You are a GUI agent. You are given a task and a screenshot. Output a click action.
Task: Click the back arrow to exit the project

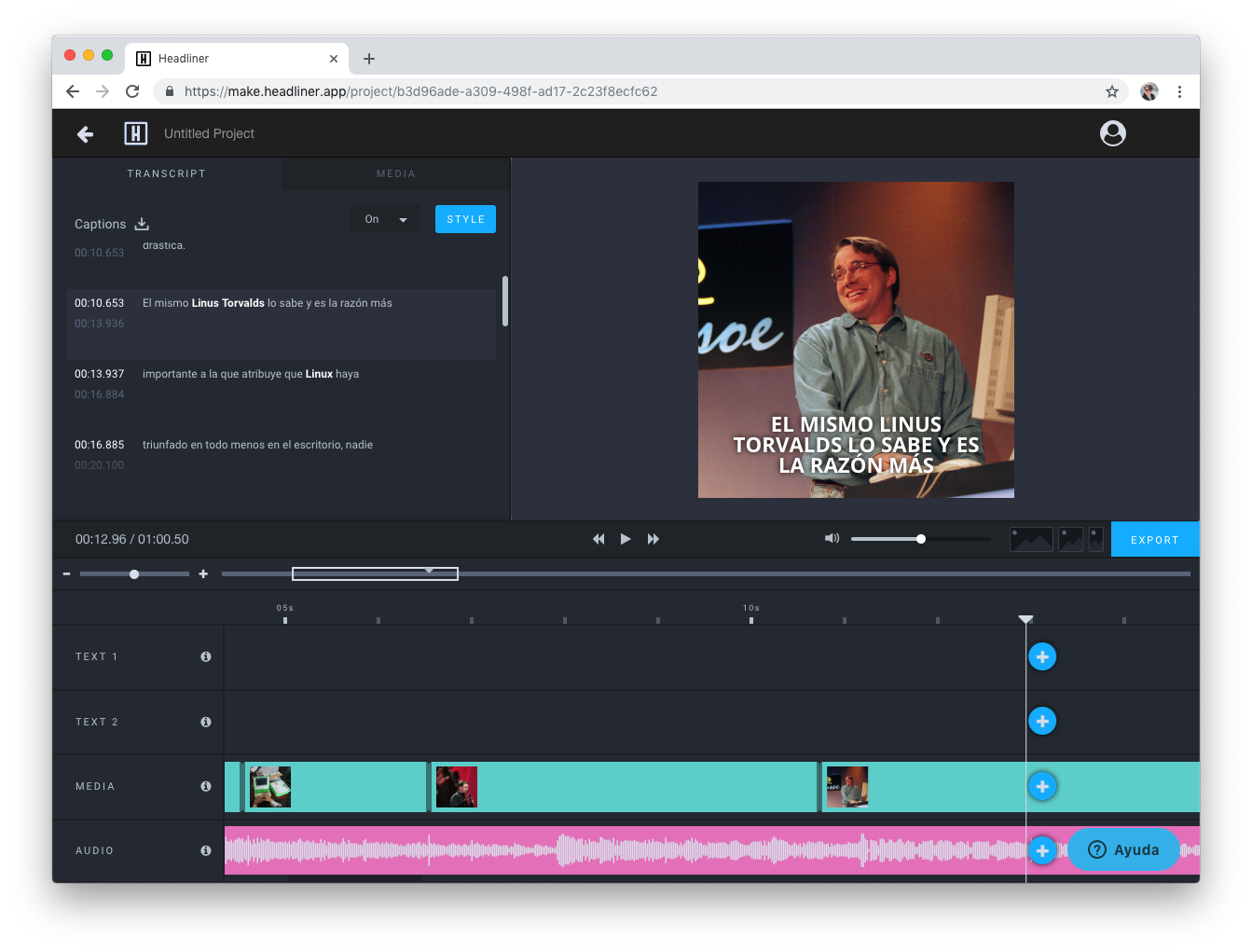pyautogui.click(x=85, y=133)
